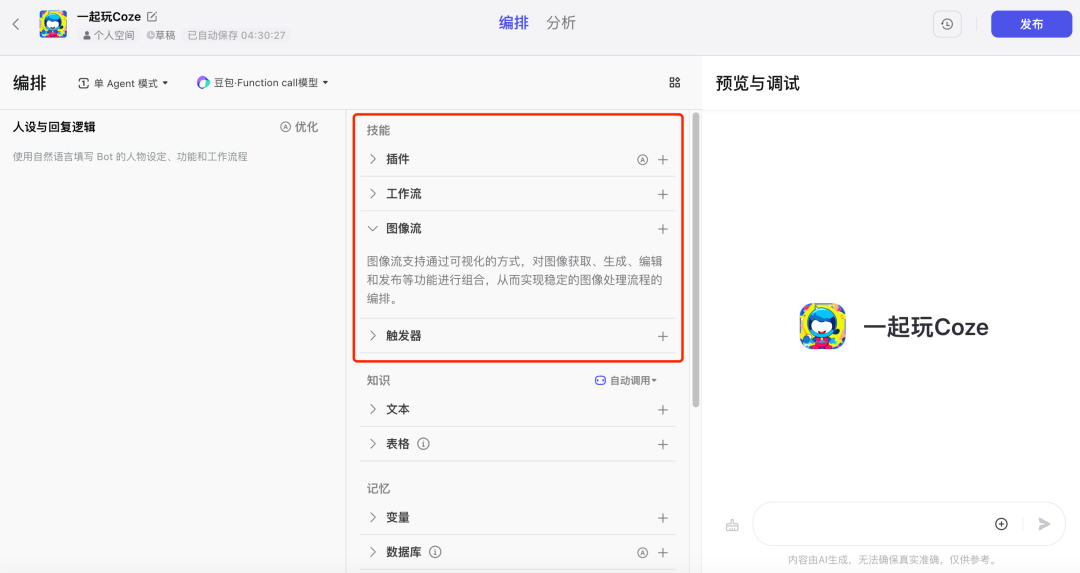Expand the 文本 knowledge section
This screenshot has width=1080, height=573.
click(x=373, y=409)
